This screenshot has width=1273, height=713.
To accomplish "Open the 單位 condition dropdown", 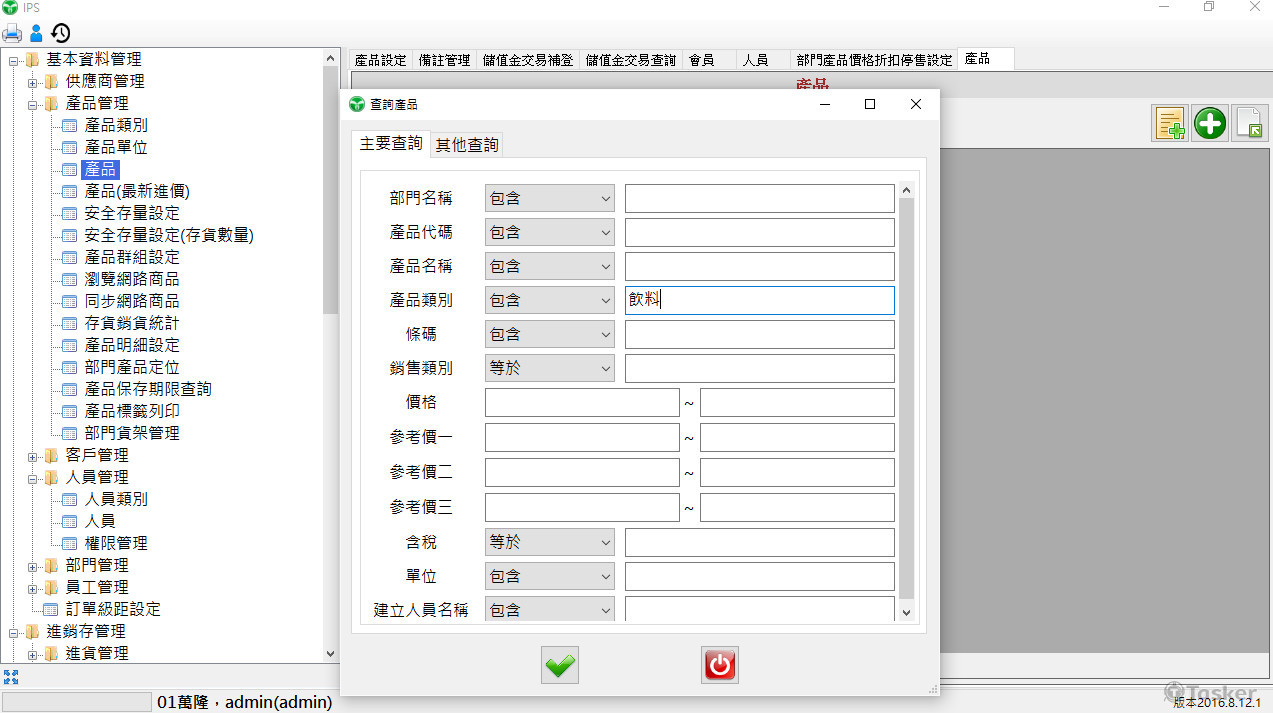I will 550,576.
